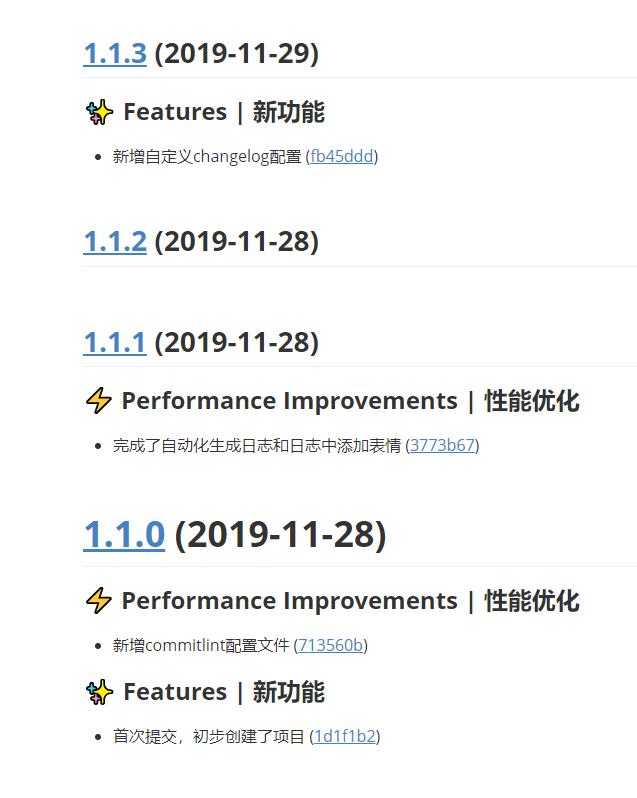The image size is (637, 798).
Task: Open commit fb45ddd link
Action: pos(342,156)
